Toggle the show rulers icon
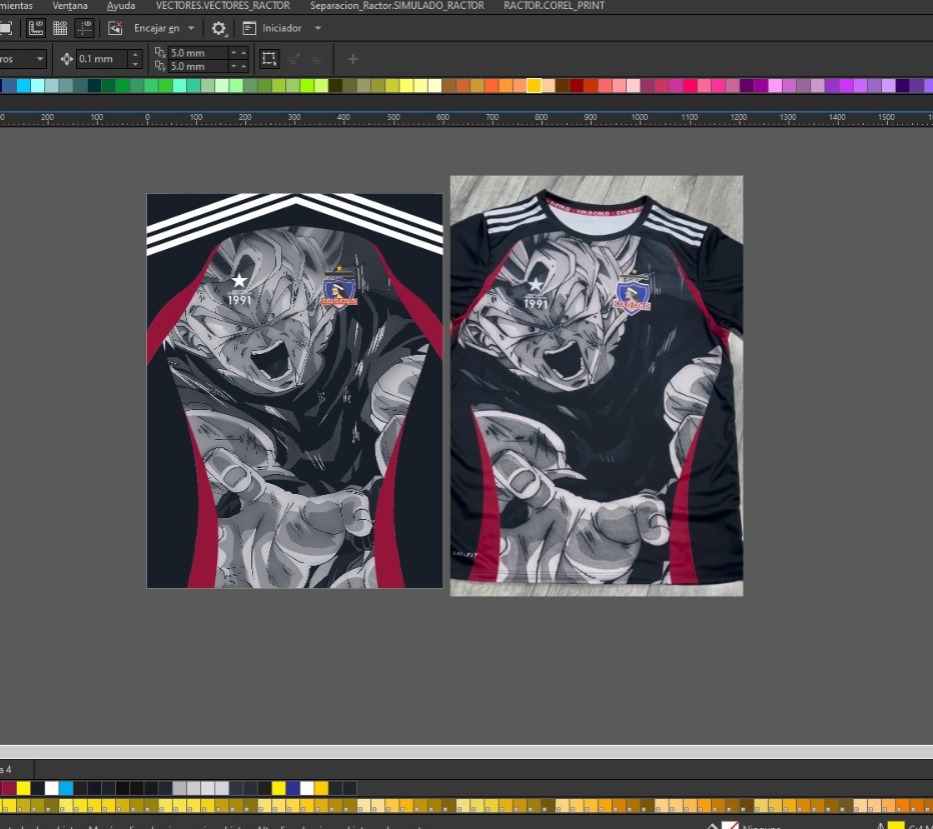 [36, 28]
